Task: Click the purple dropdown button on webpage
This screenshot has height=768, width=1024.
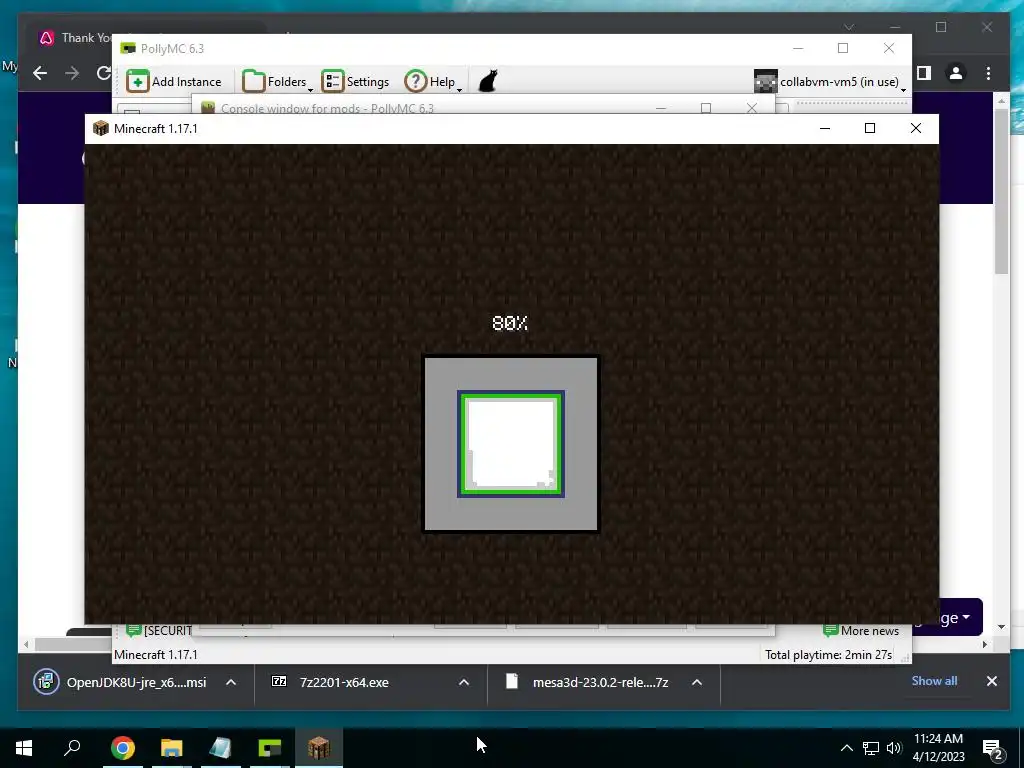Action: pos(960,617)
